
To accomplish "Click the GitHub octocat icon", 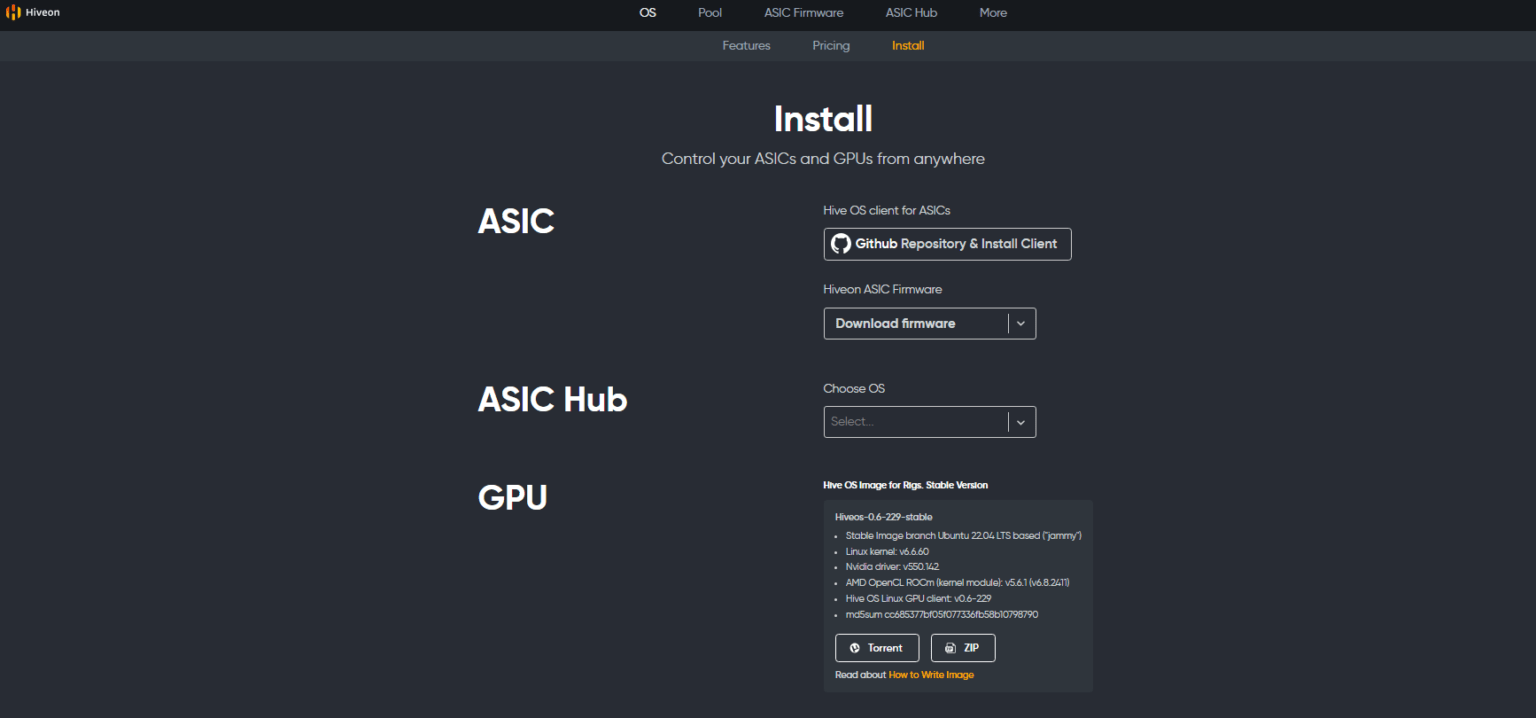I will [841, 244].
